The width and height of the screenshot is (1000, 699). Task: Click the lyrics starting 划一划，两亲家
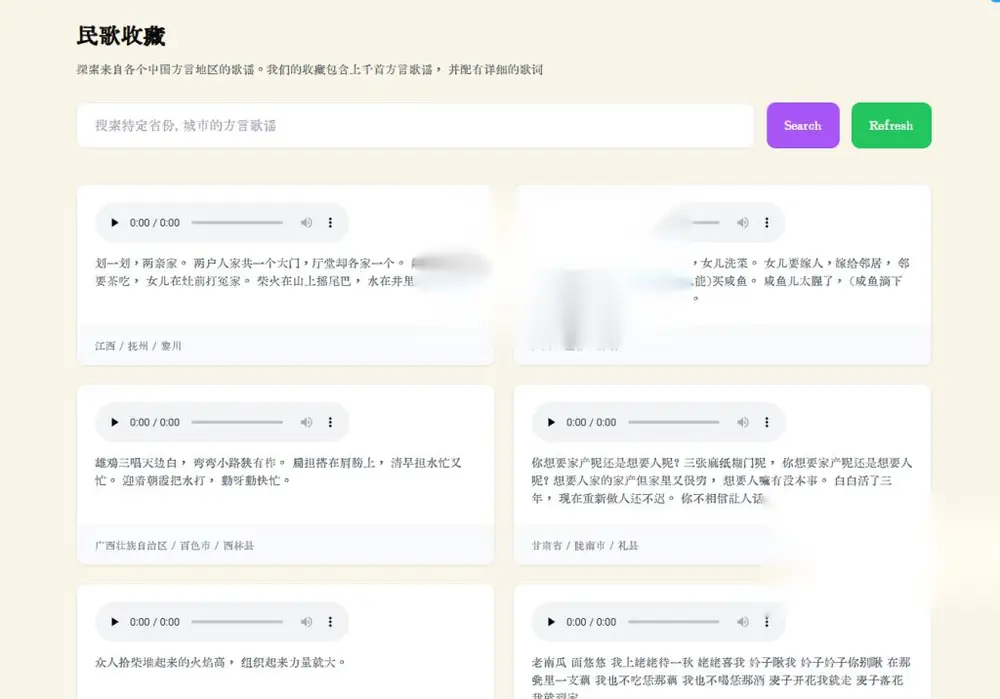pos(255,272)
